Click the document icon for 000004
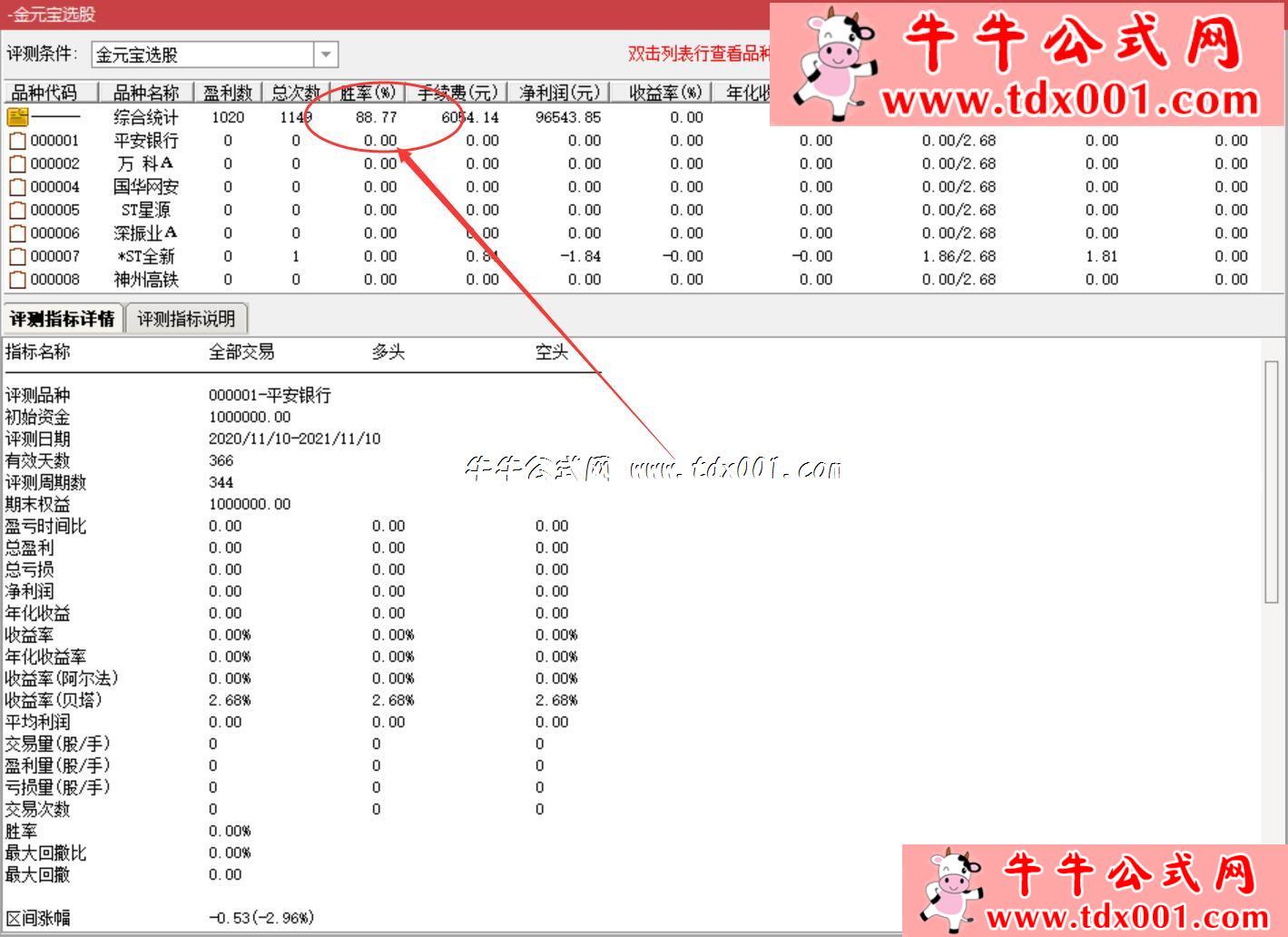Image resolution: width=1288 pixels, height=937 pixels. [17, 187]
